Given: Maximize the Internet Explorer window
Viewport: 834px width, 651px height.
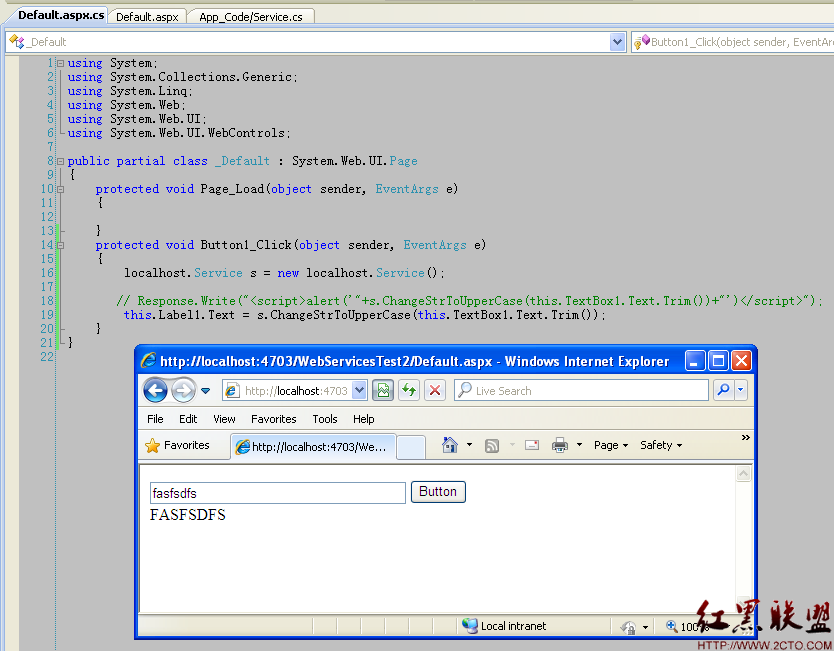Looking at the screenshot, I should click(718, 361).
